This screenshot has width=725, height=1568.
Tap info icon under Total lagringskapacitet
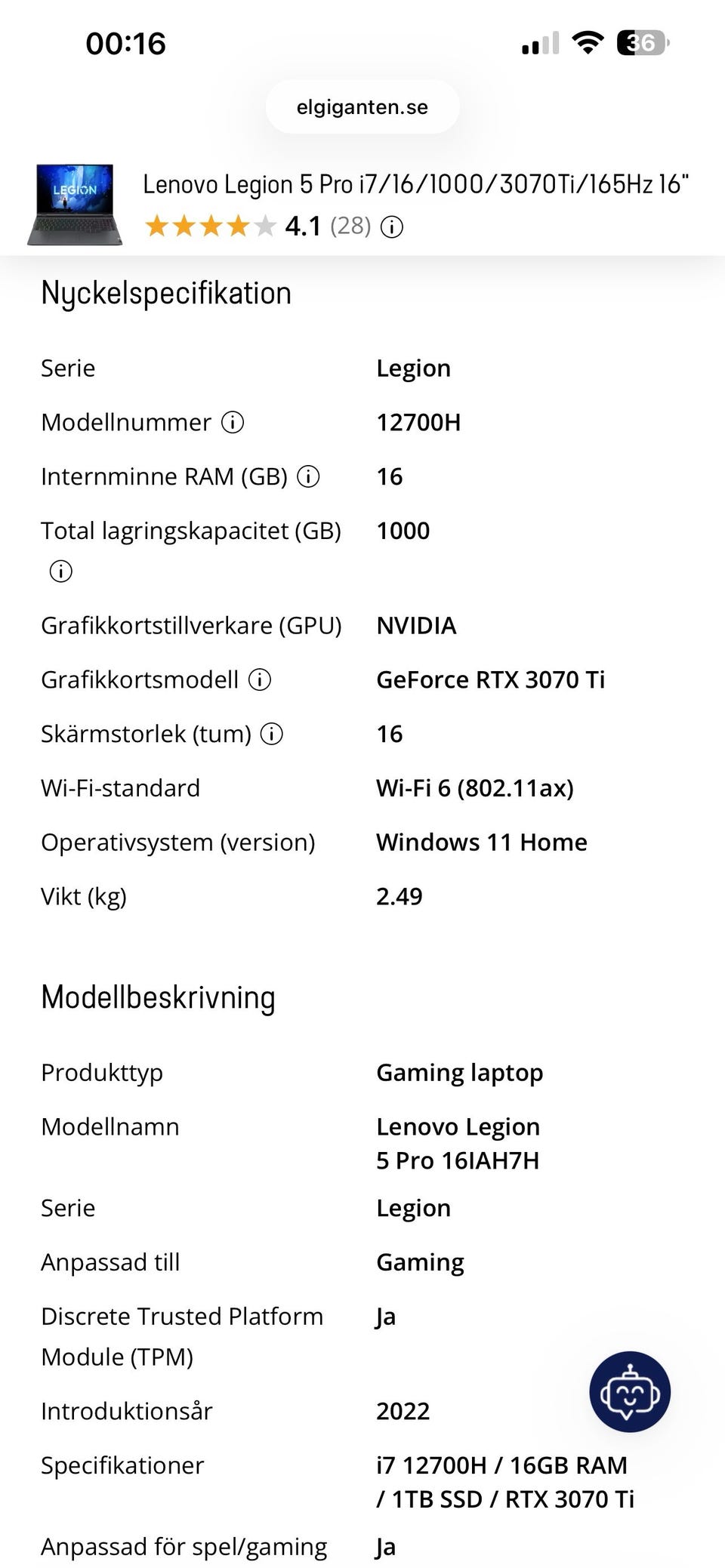coord(60,571)
